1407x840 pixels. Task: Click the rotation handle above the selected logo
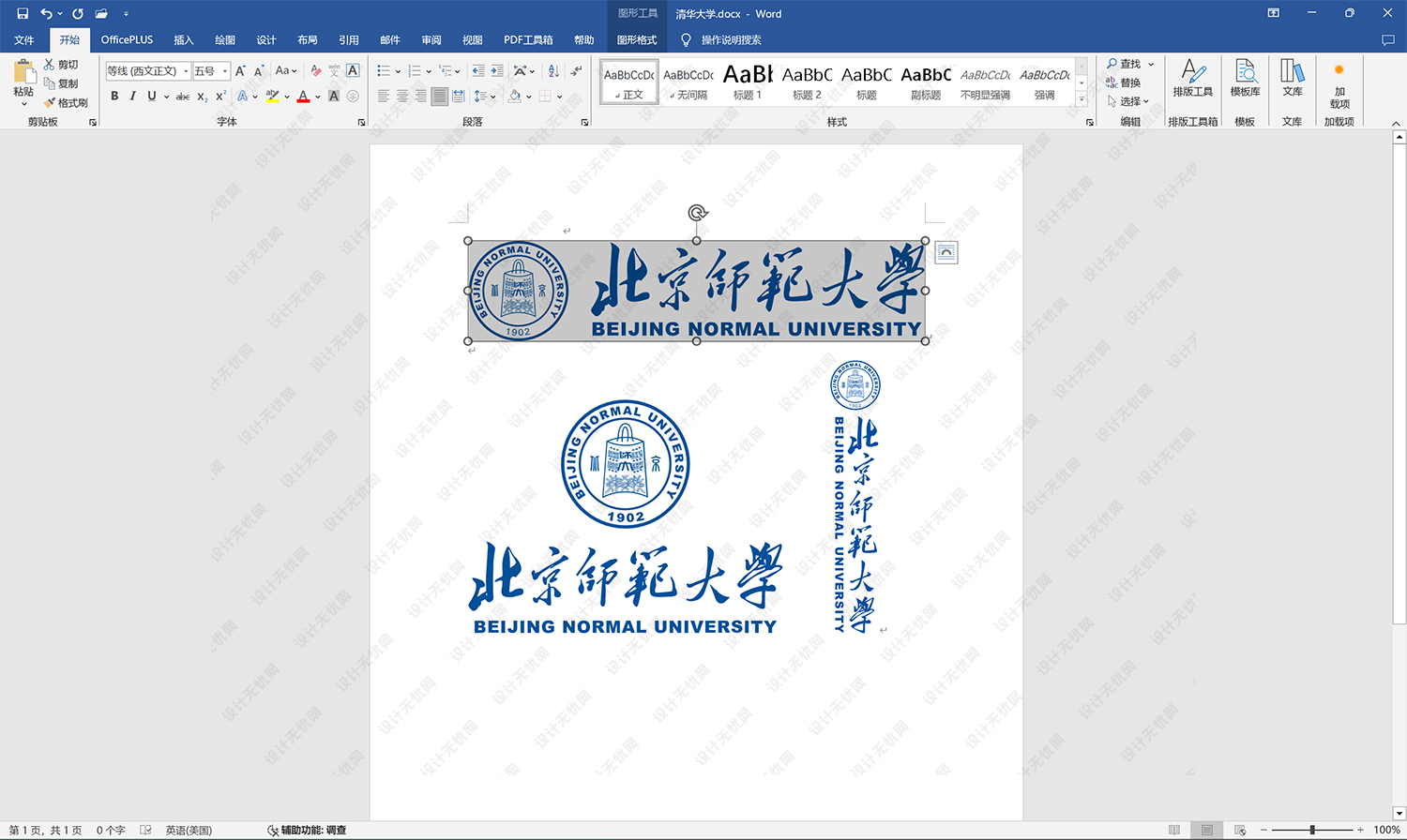[697, 213]
